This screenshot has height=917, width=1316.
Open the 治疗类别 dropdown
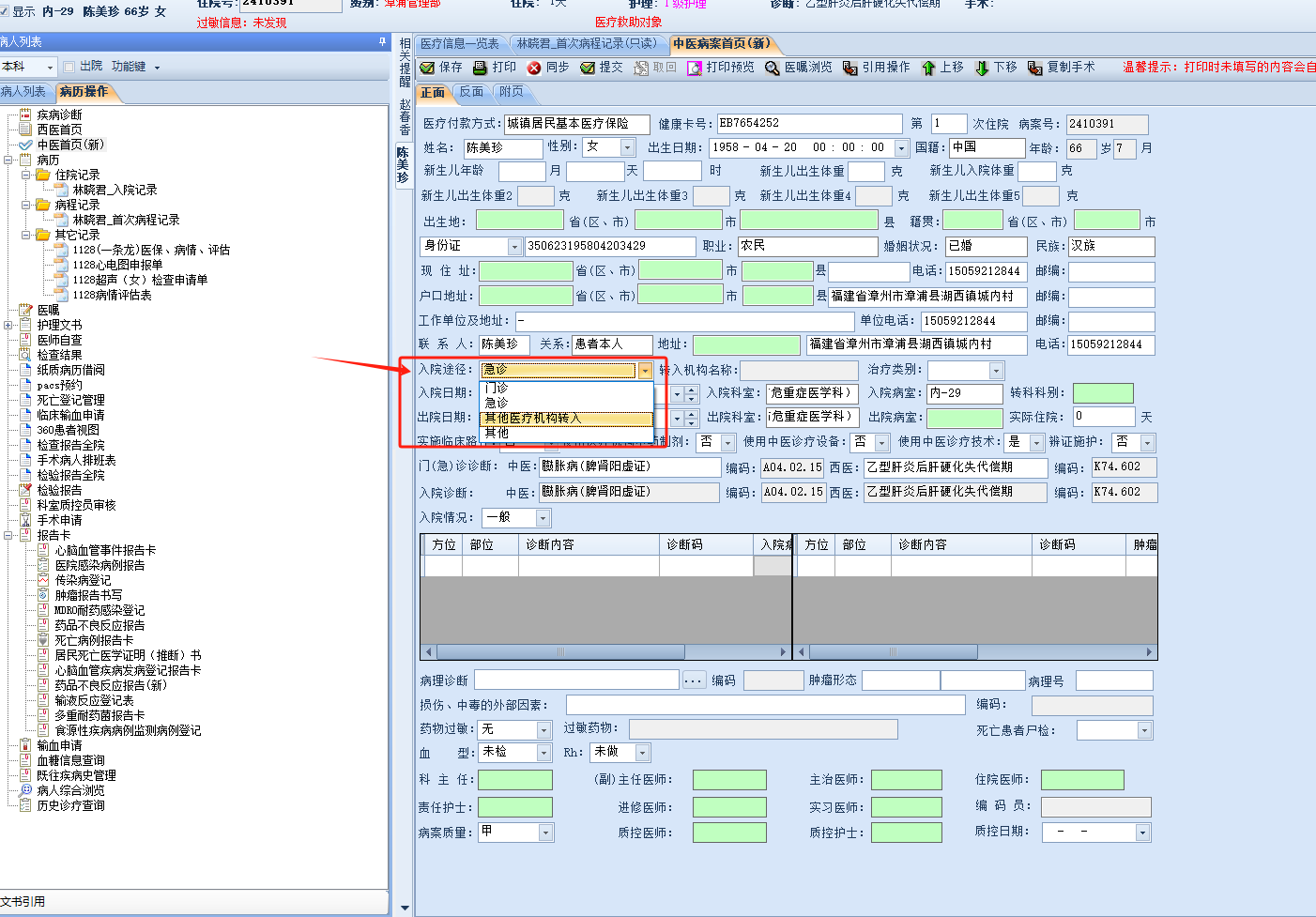(x=997, y=371)
